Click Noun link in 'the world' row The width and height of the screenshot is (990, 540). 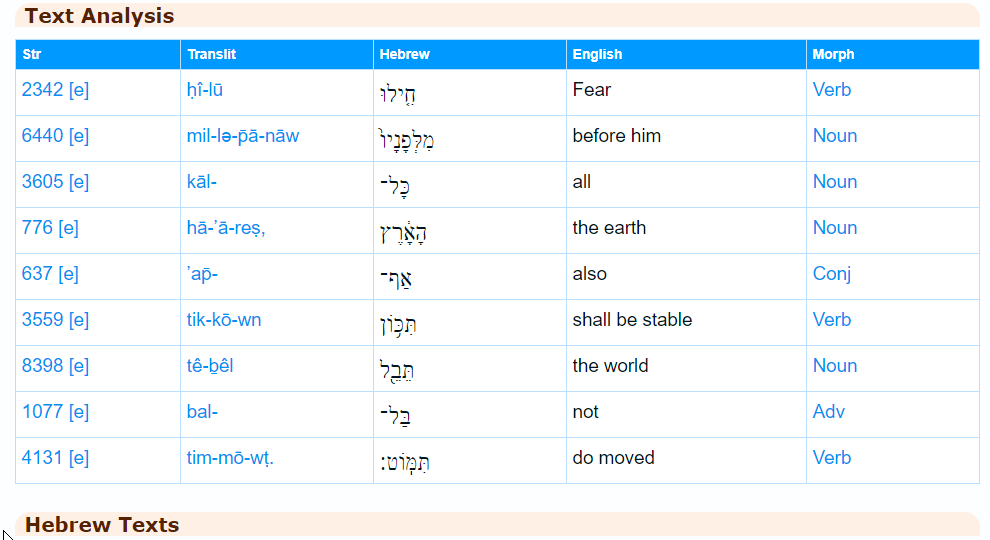tap(835, 366)
